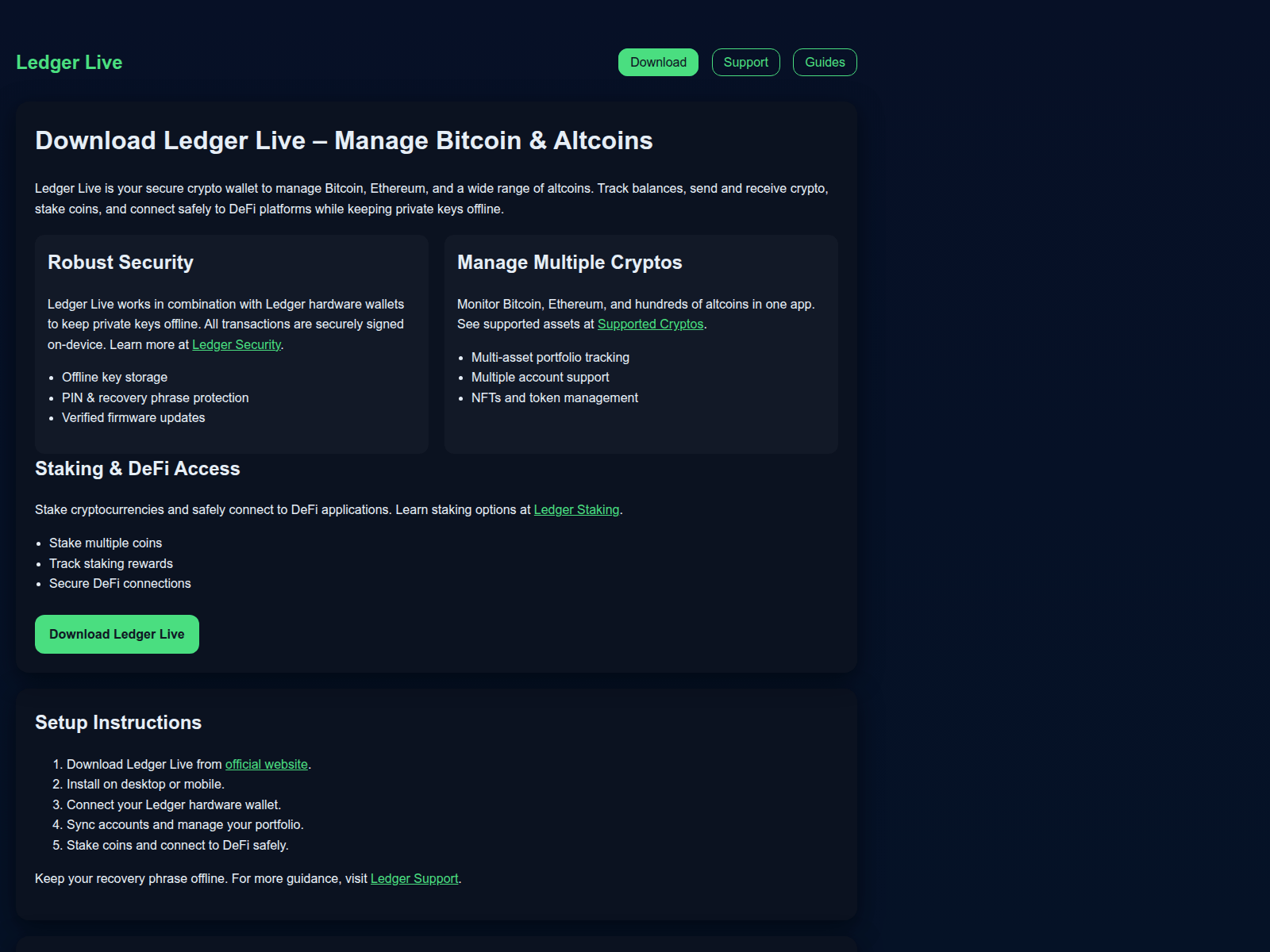Screen dimensions: 1270x952
Task: Open the Guides nav item
Action: [x=825, y=63]
